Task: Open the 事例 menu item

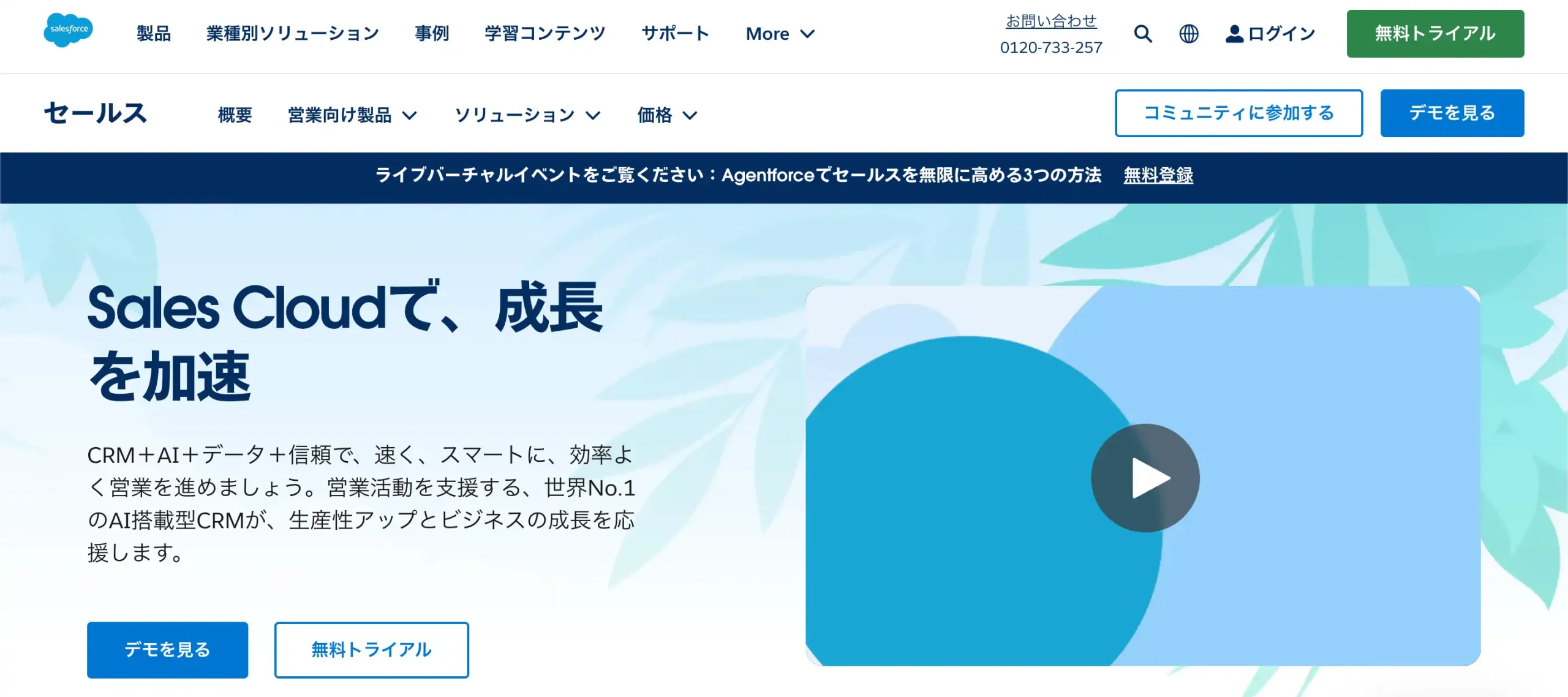Action: pyautogui.click(x=432, y=34)
